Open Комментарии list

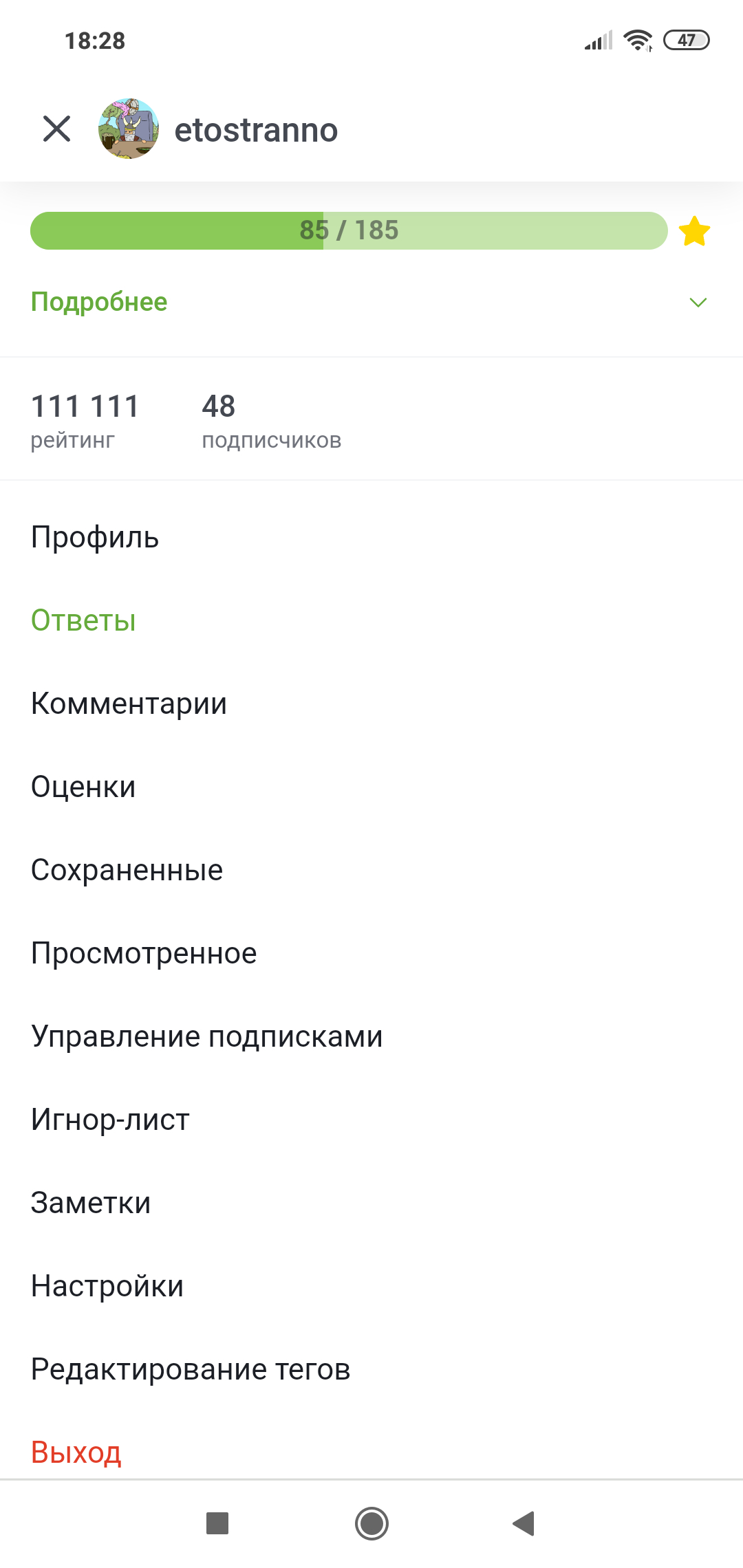click(x=129, y=704)
